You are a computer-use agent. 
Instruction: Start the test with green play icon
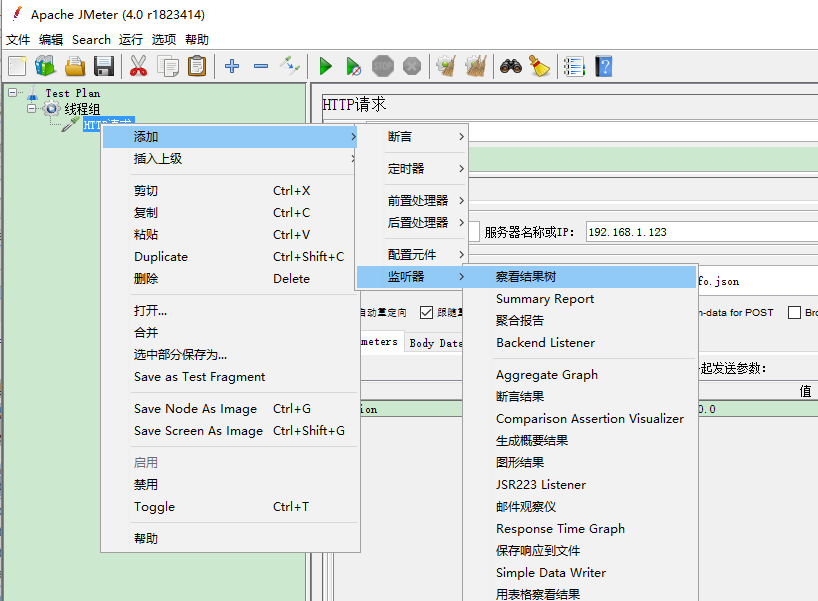[326, 66]
